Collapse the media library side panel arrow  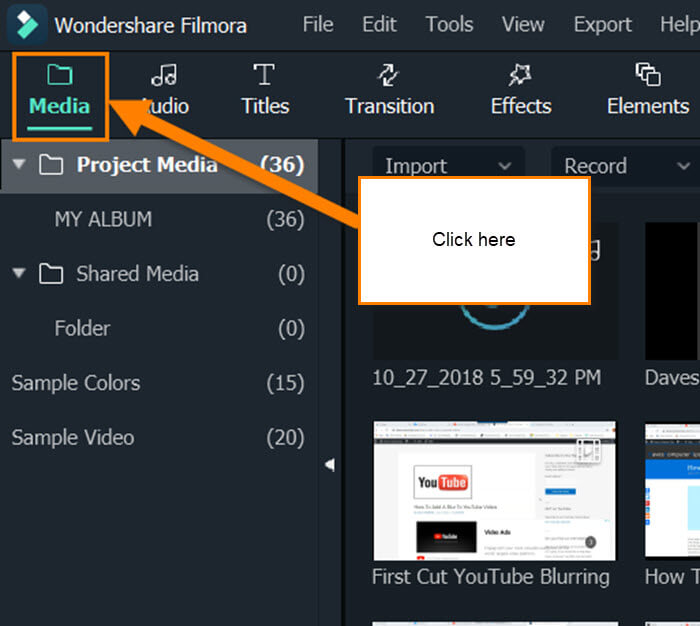tap(330, 464)
